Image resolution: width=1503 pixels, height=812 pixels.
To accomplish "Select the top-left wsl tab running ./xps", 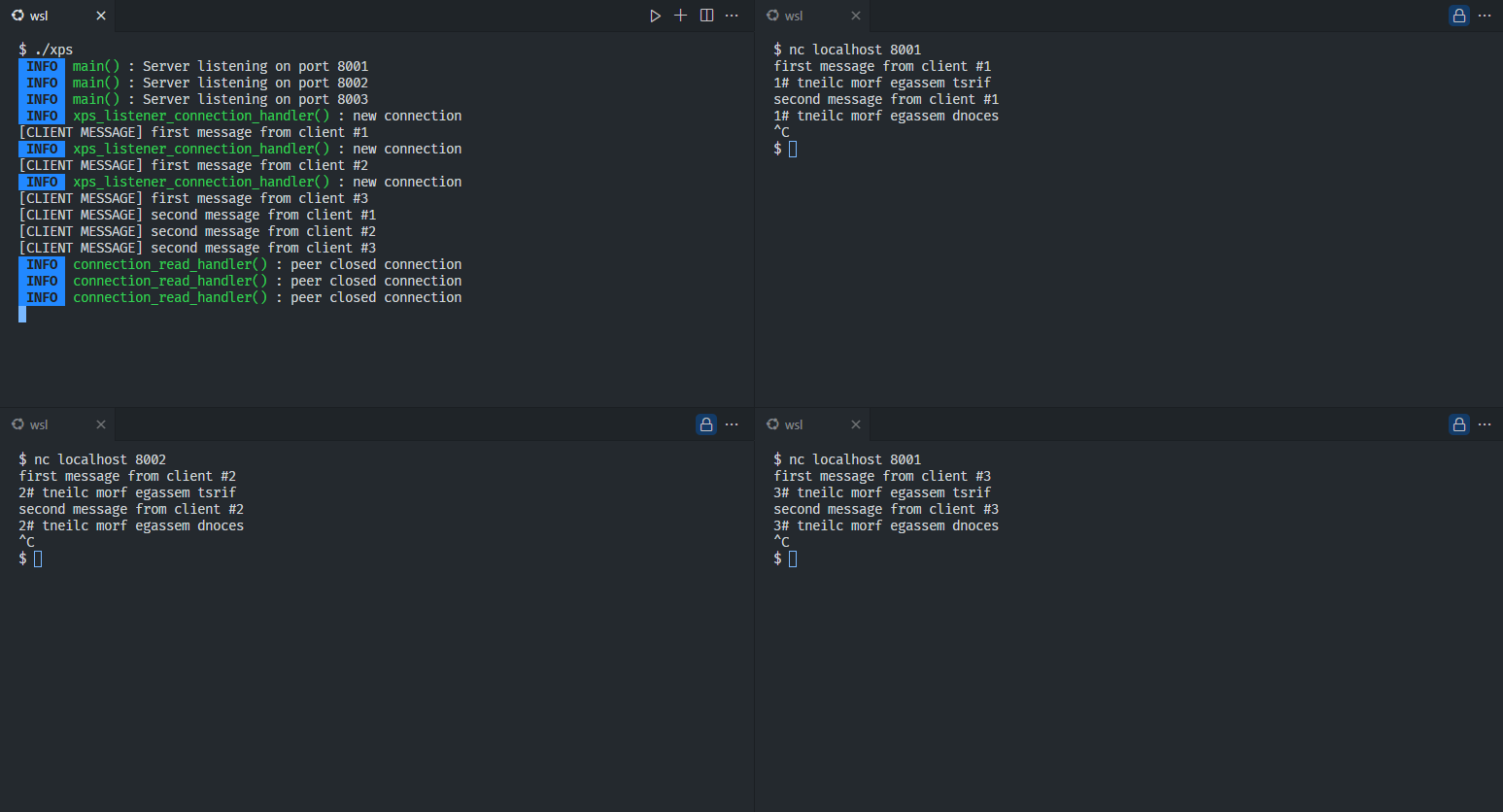I will 56,16.
